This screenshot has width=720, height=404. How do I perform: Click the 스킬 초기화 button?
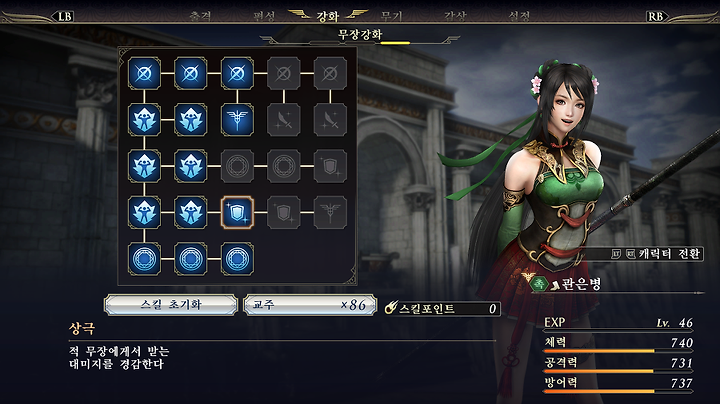coord(171,305)
